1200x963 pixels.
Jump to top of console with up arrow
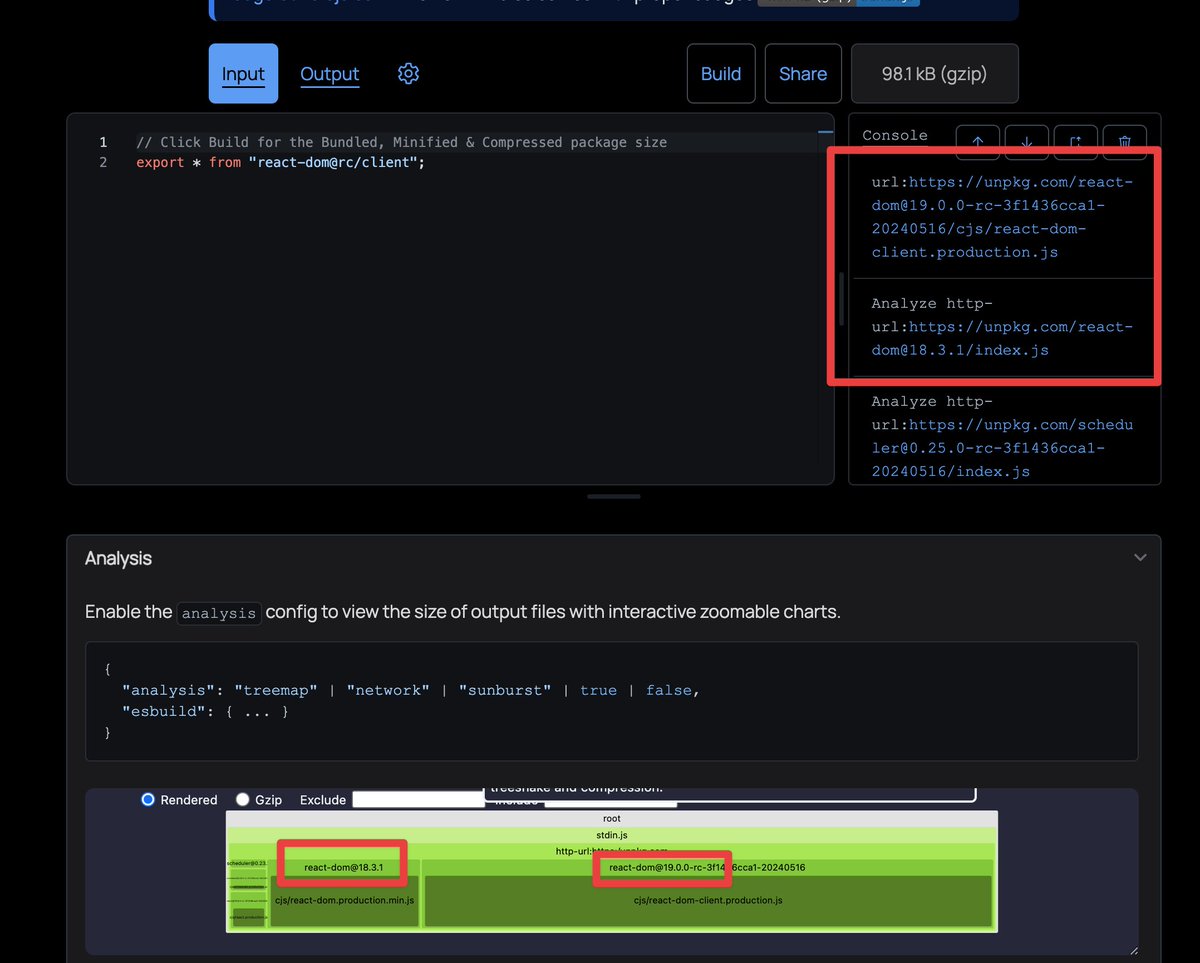tap(978, 143)
